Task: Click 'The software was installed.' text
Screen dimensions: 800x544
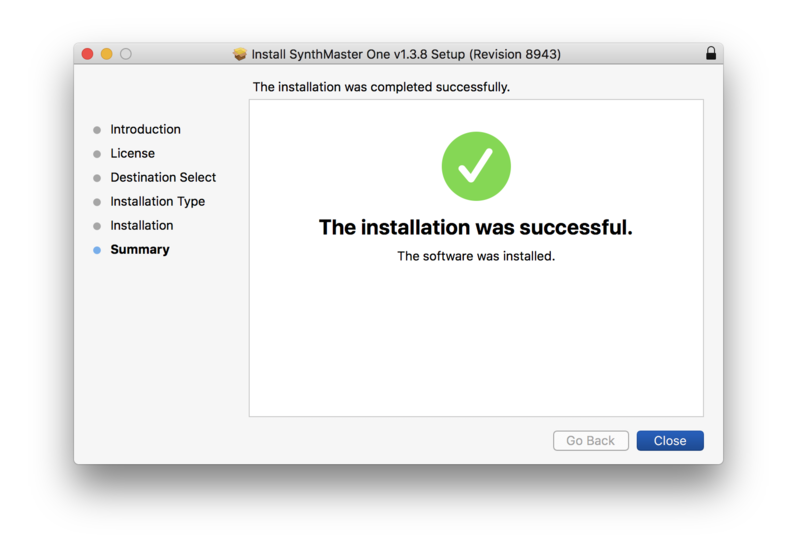Action: click(x=476, y=256)
